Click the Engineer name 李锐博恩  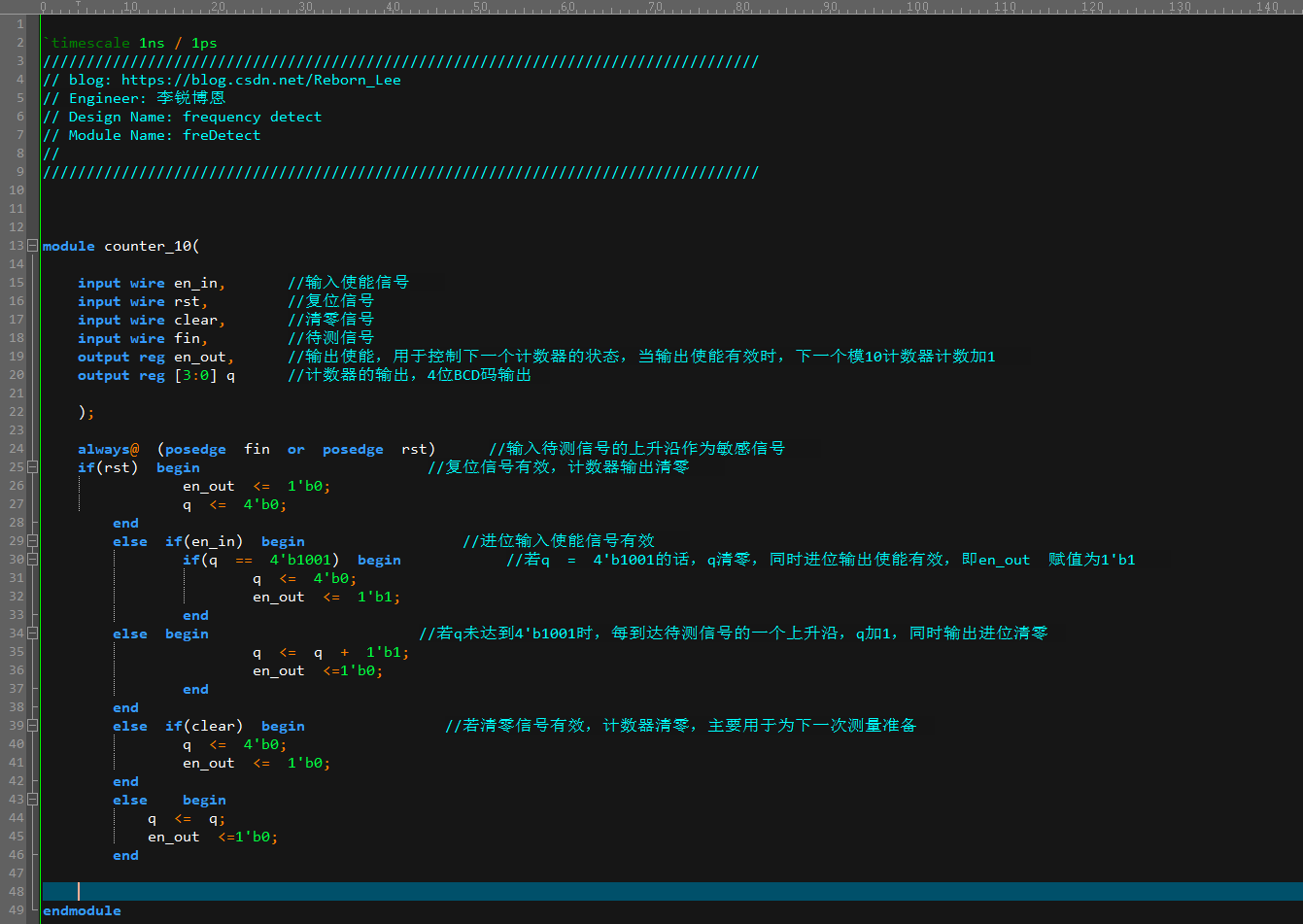[x=190, y=98]
